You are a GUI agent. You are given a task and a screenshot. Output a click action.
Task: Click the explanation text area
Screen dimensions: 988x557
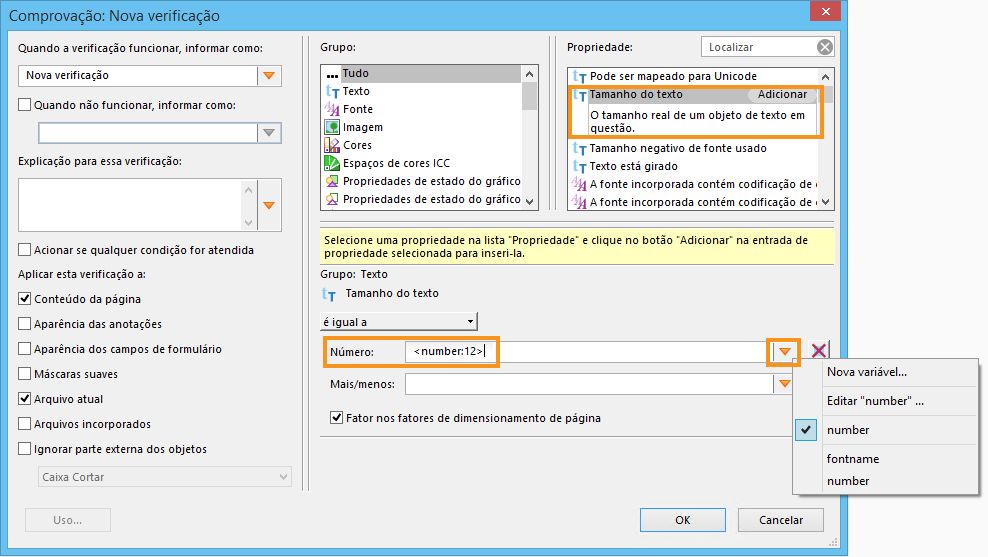click(x=130, y=205)
